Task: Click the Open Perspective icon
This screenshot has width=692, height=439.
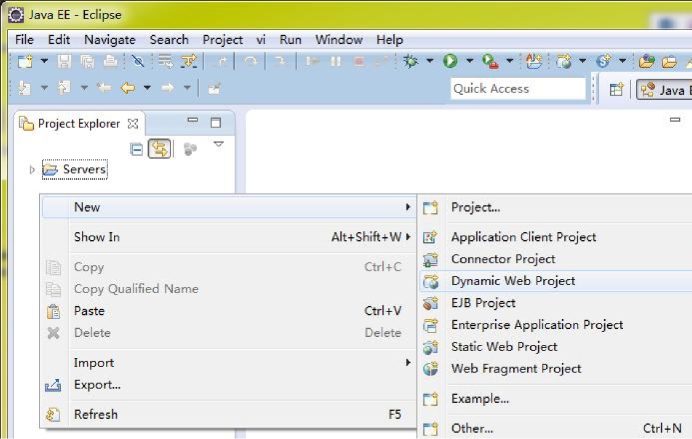Action: [x=616, y=89]
